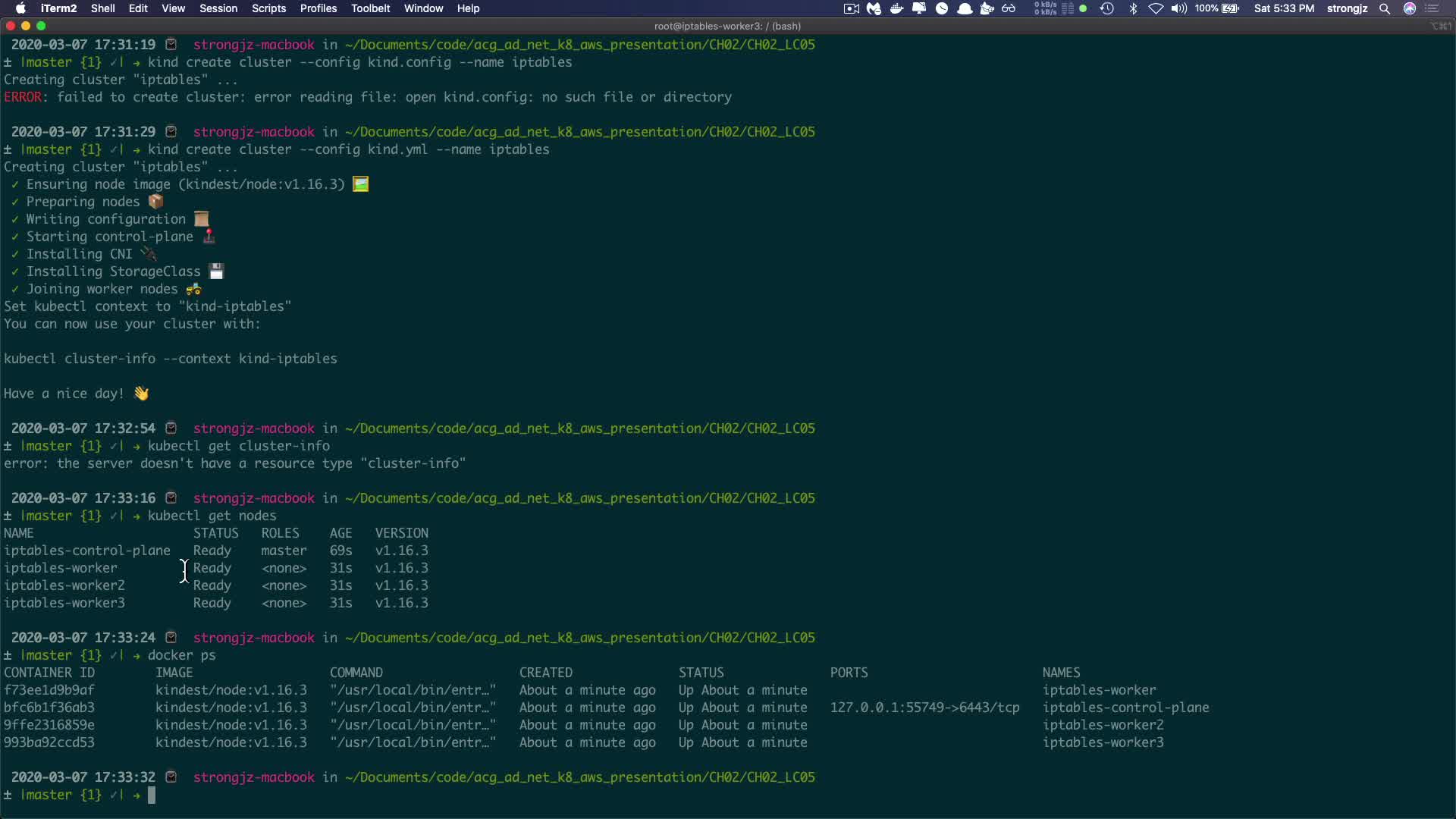Click the Bluetooth status icon
The image size is (1456, 819).
[x=1133, y=8]
